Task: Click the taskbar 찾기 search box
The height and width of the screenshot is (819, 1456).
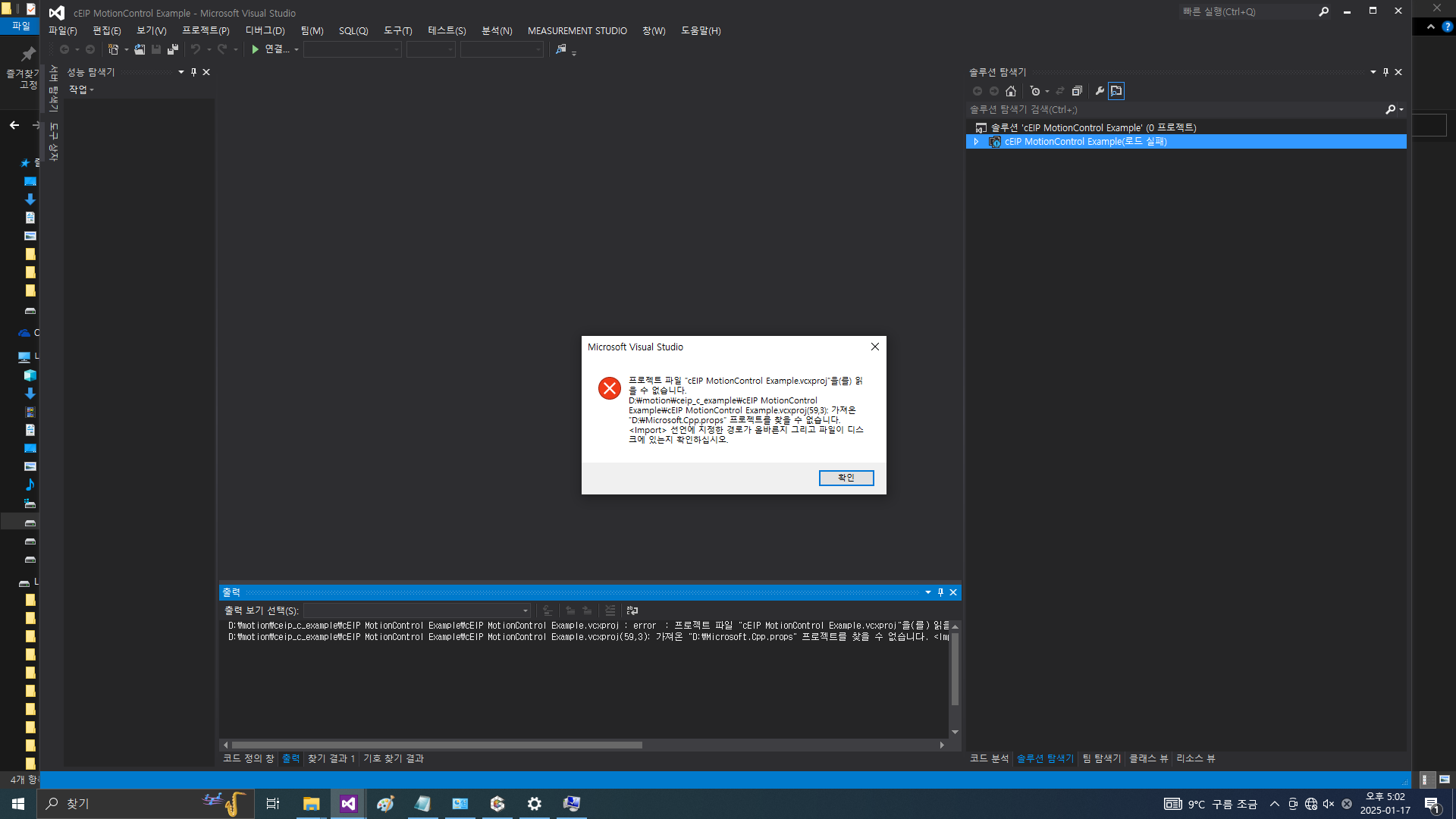Action: (x=144, y=804)
